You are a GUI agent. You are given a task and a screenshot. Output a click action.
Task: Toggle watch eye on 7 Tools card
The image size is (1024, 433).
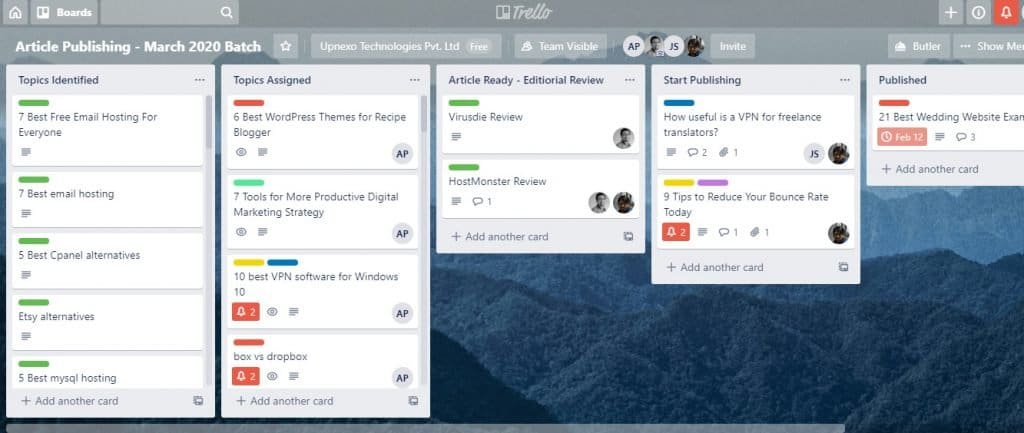click(241, 232)
